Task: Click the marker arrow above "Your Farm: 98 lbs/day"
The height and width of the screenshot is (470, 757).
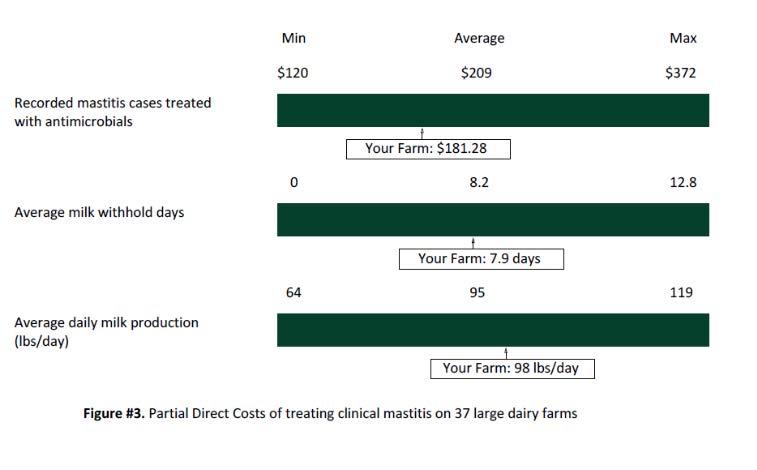Action: click(507, 351)
